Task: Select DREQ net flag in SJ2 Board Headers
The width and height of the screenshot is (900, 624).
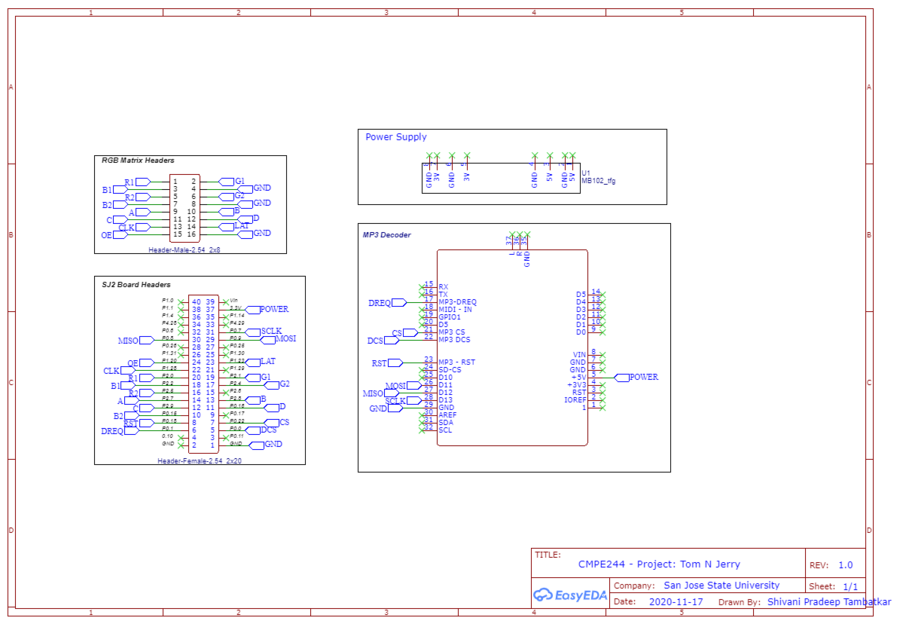Action: click(119, 431)
